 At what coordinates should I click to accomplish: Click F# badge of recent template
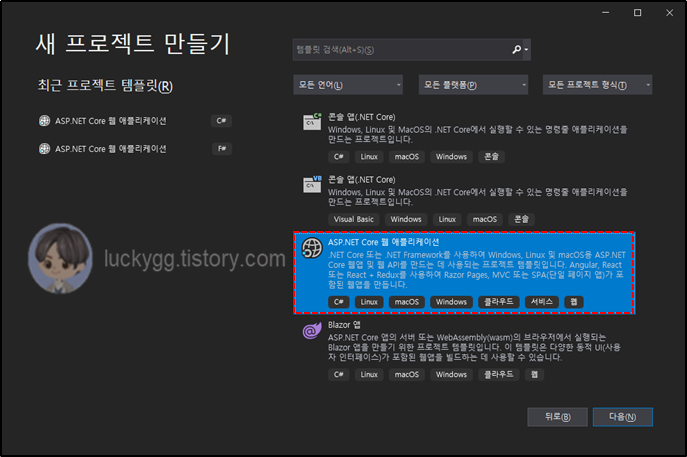[222, 149]
